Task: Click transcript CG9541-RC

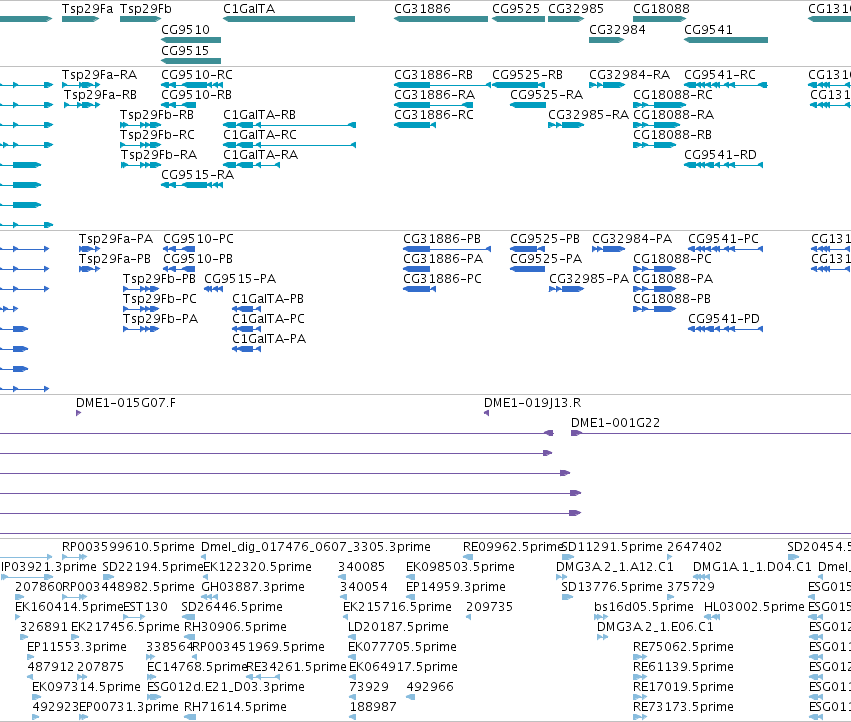Action: click(726, 85)
